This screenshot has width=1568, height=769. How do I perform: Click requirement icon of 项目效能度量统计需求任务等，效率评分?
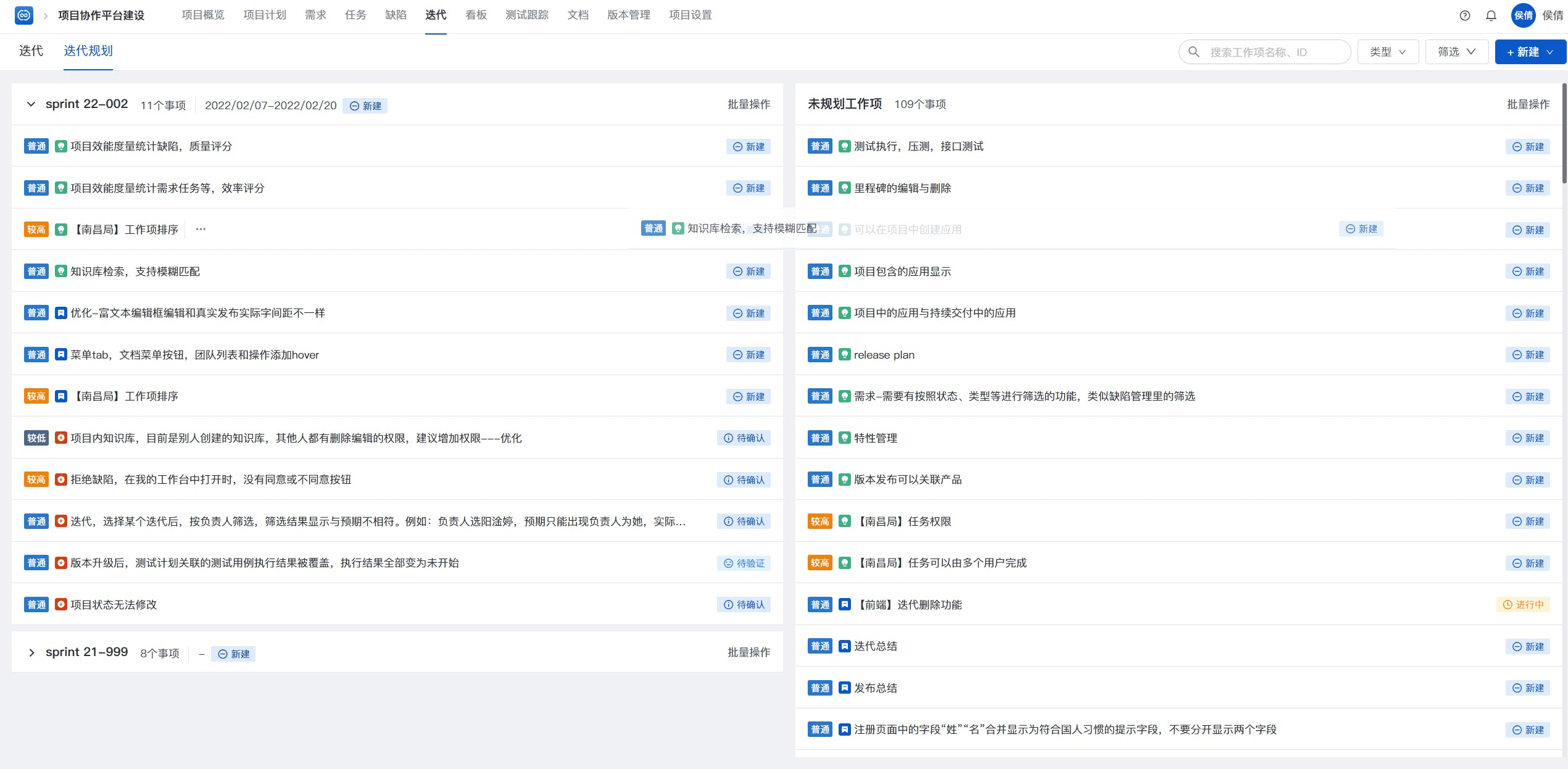point(60,188)
